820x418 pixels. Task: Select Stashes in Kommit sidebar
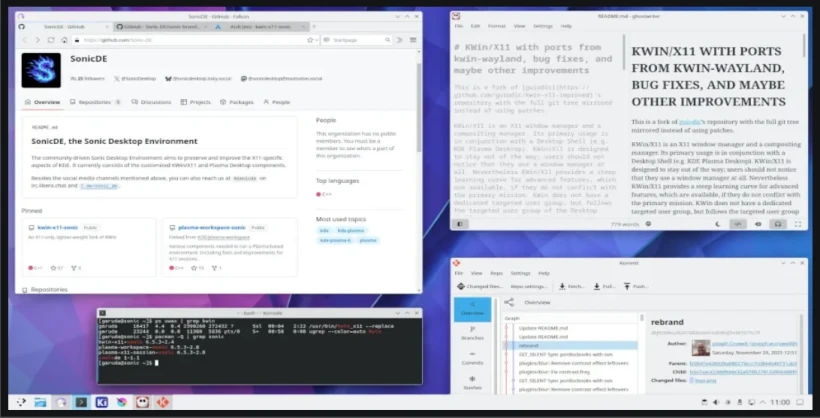[472, 383]
